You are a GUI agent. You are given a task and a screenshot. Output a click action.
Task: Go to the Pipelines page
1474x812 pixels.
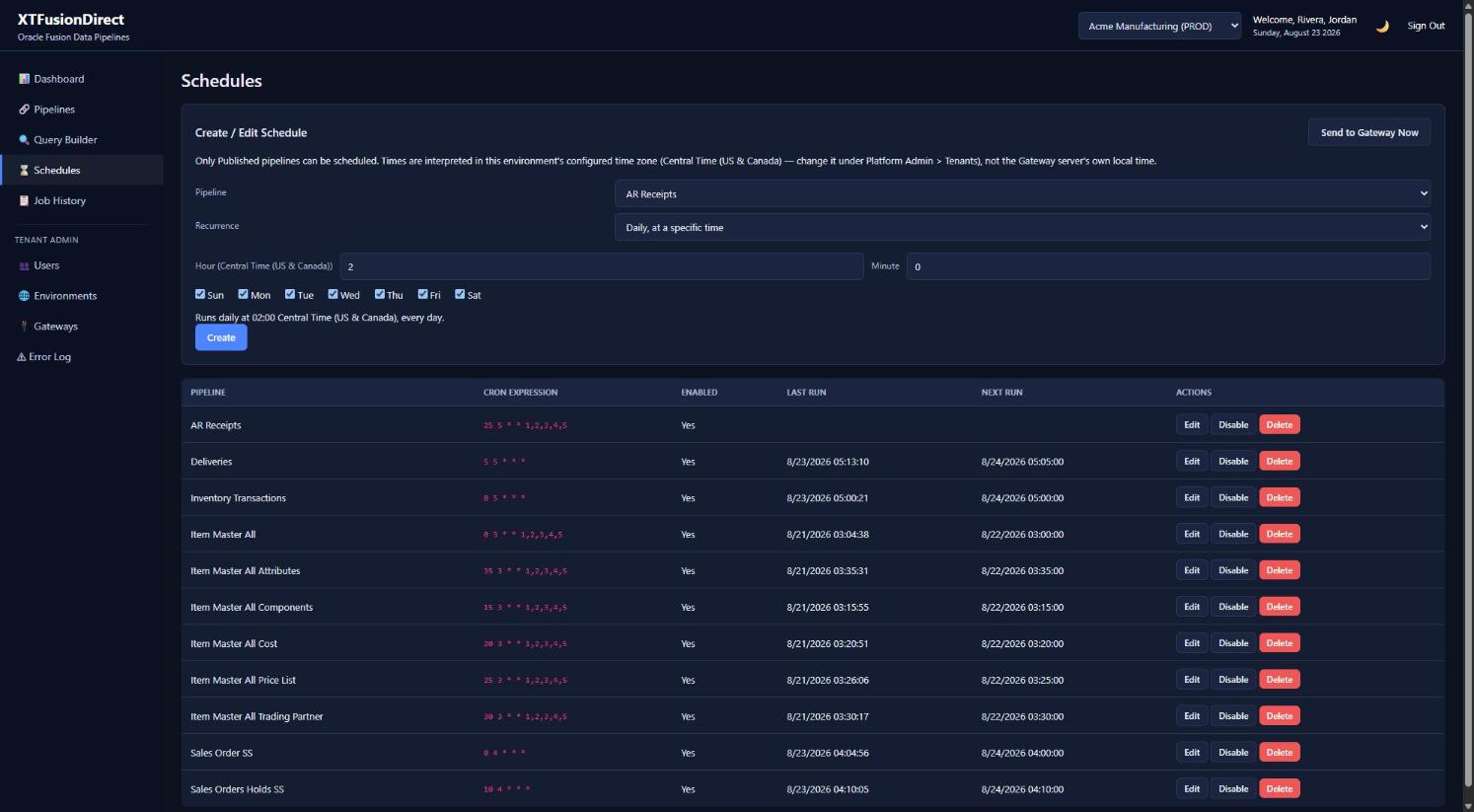82,110
